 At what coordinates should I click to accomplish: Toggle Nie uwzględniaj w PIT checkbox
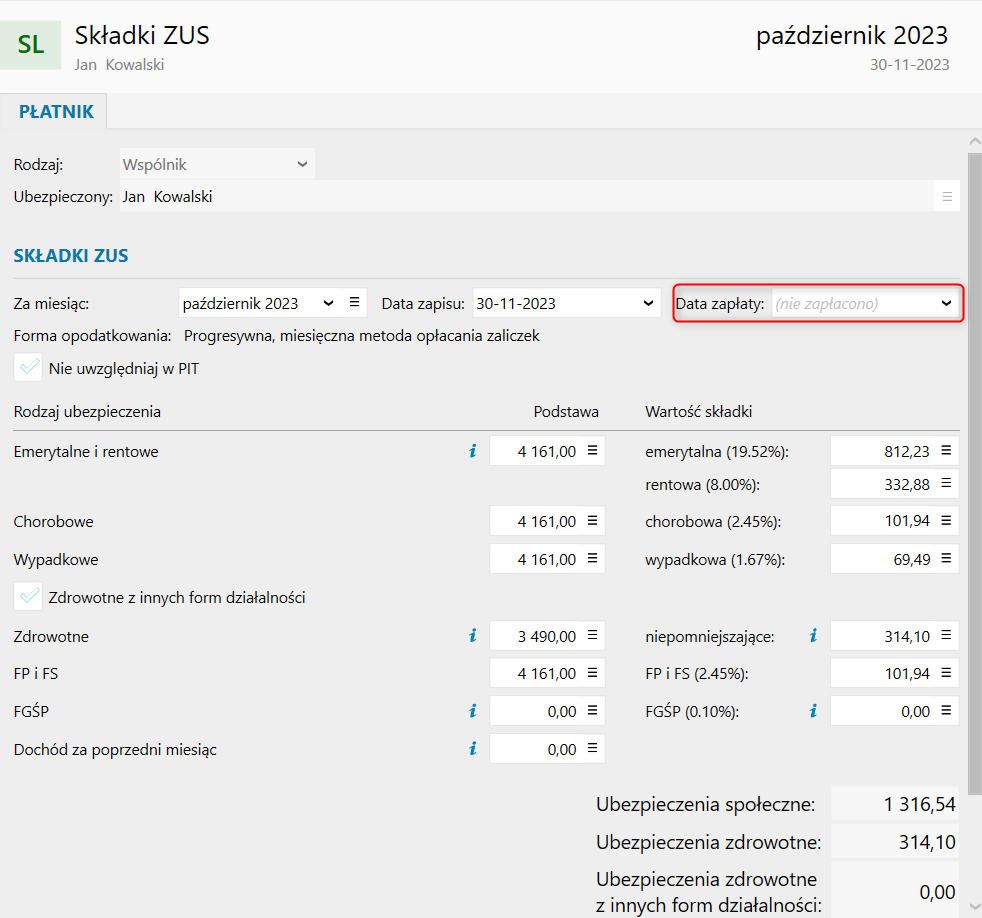coord(29,368)
